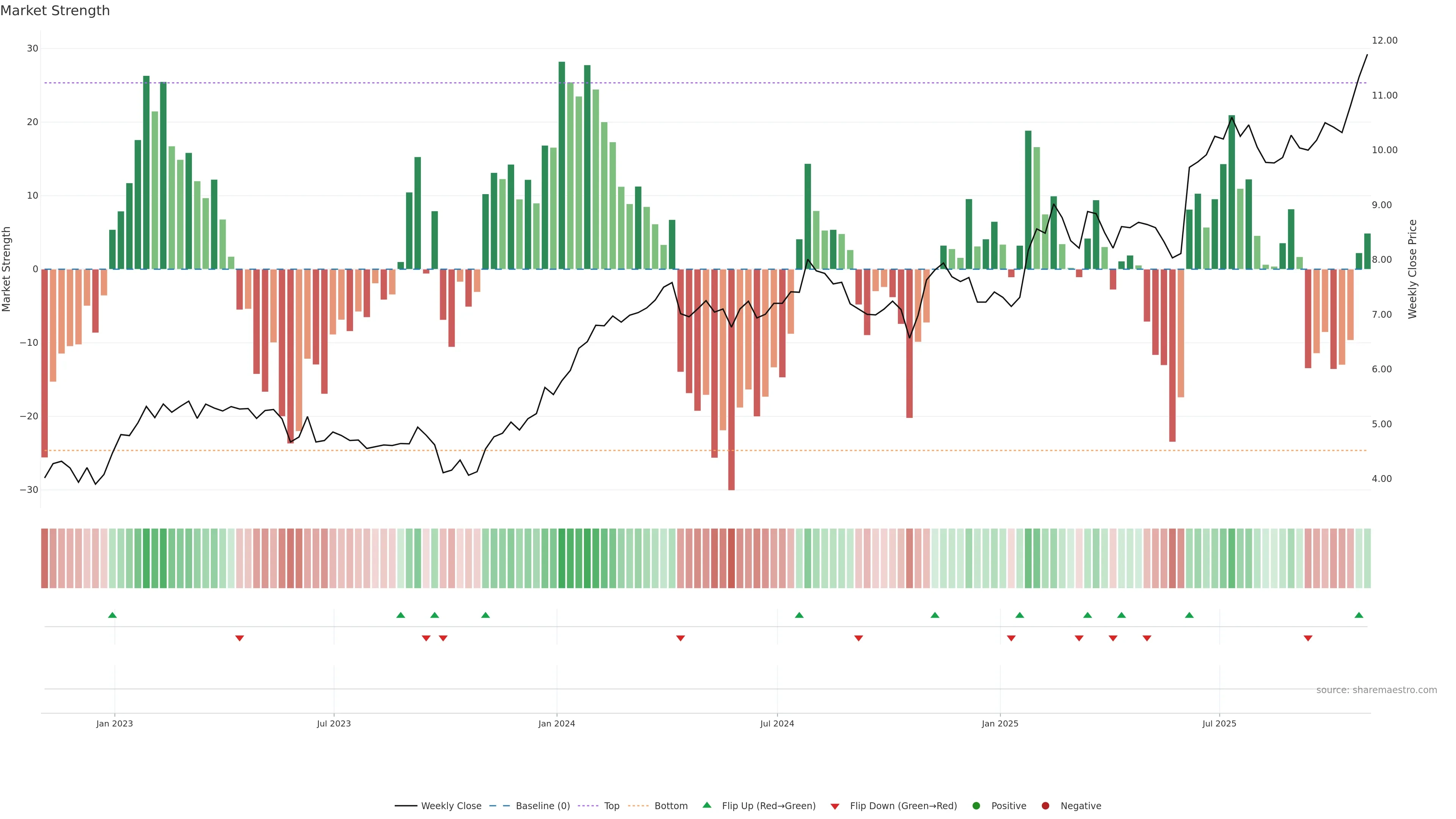Click the flip-up triangle just after Jul 2024
The height and width of the screenshot is (819, 1456).
pos(799,615)
